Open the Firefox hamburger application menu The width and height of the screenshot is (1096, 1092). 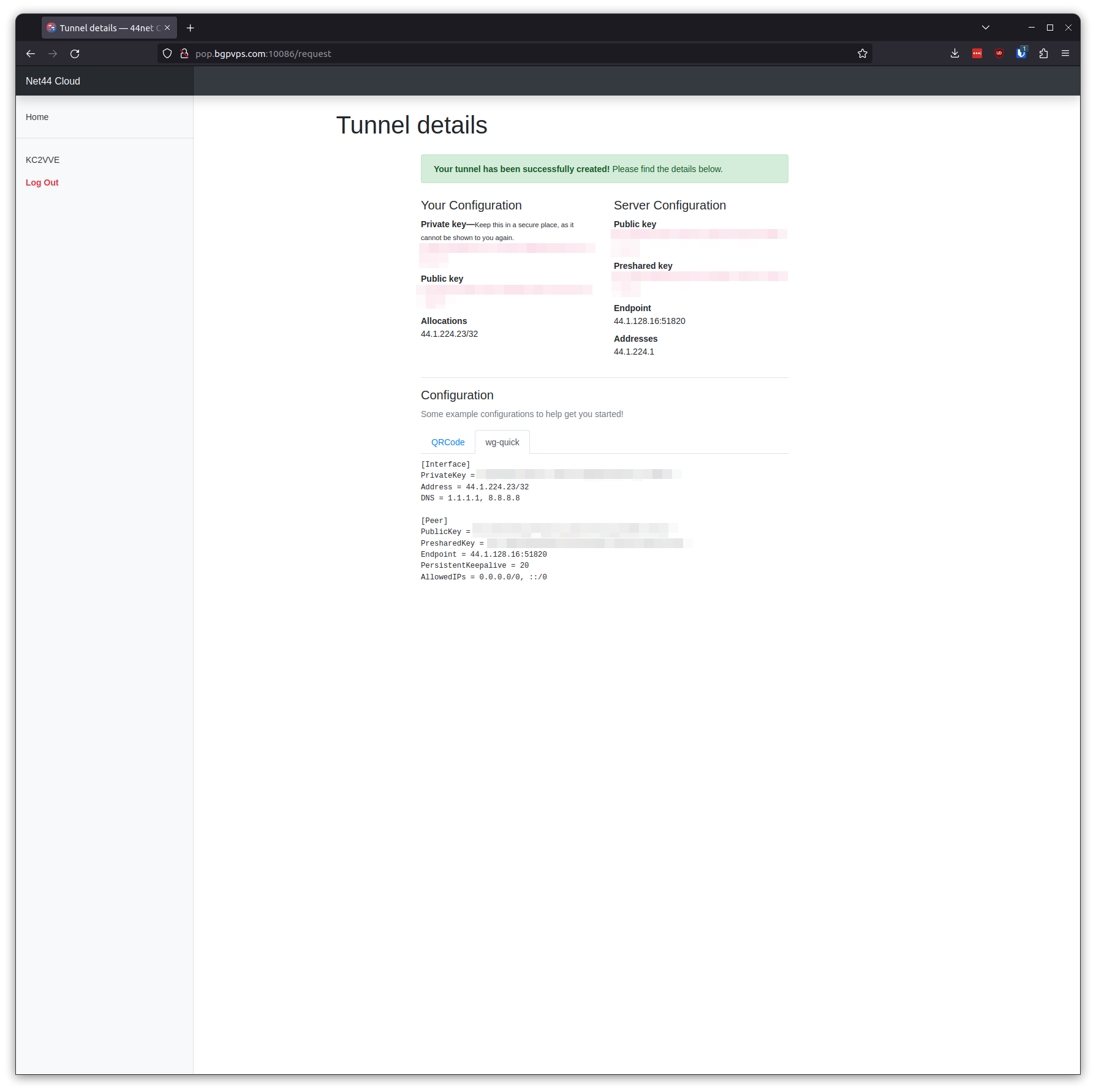coord(1065,54)
